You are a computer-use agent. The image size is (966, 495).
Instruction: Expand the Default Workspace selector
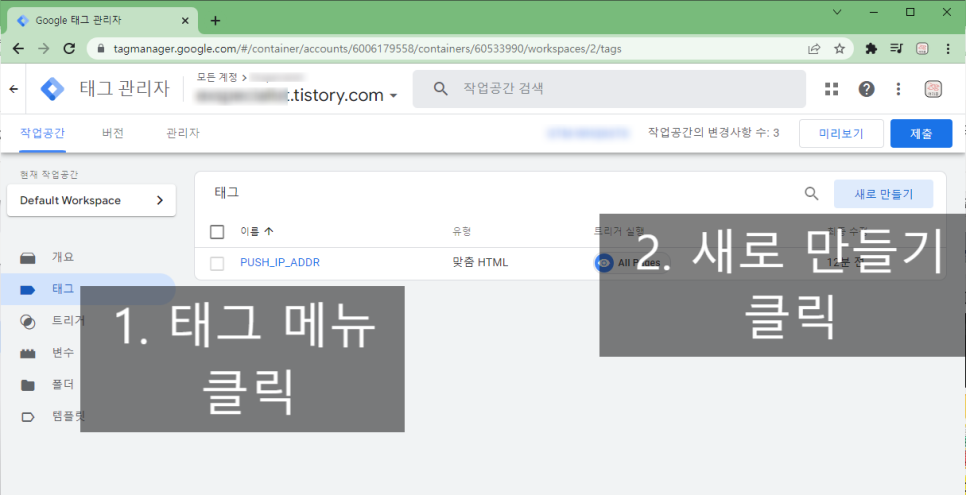91,200
